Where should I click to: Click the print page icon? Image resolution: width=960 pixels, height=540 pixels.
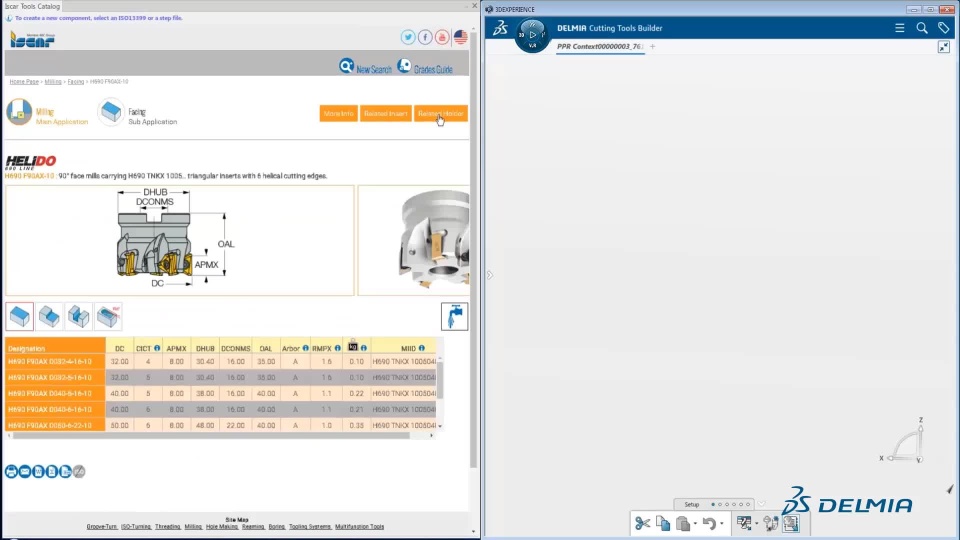(x=11, y=471)
